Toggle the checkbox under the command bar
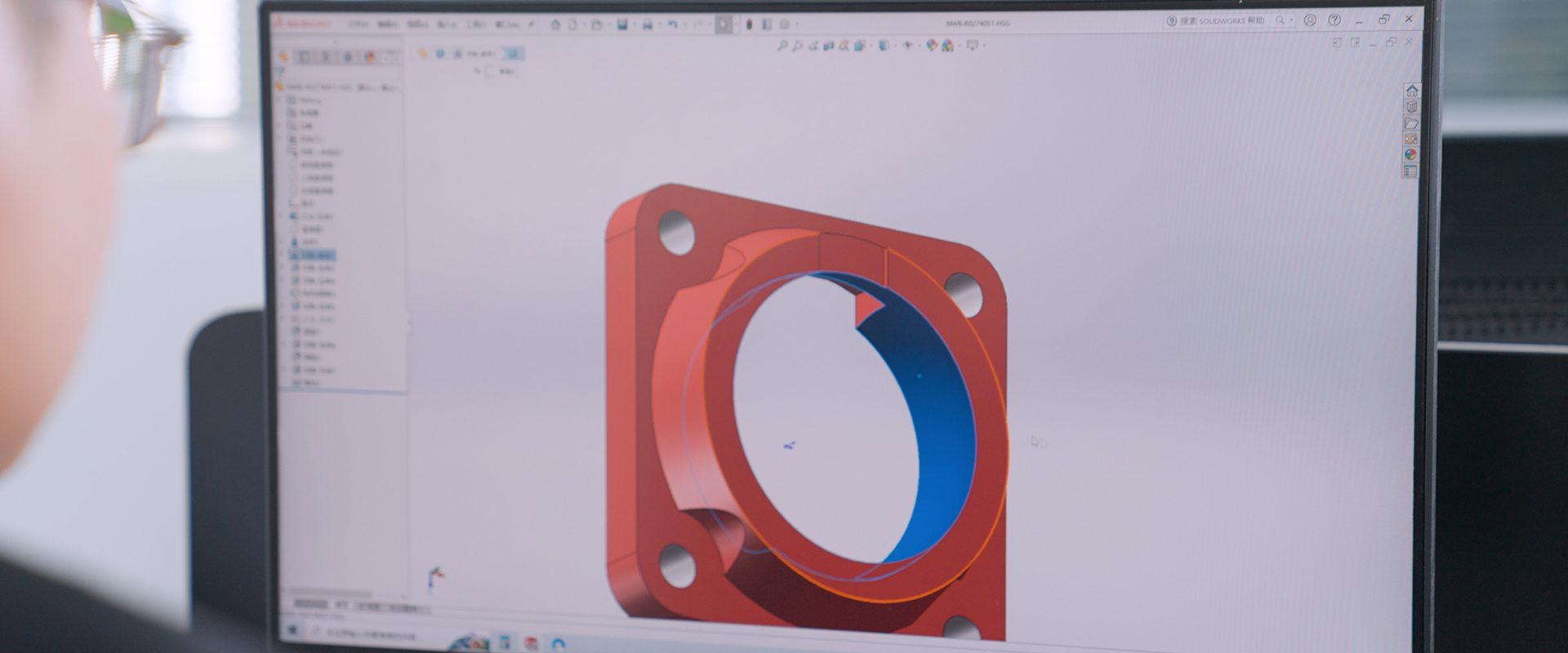This screenshot has height=653, width=1568. (x=490, y=71)
